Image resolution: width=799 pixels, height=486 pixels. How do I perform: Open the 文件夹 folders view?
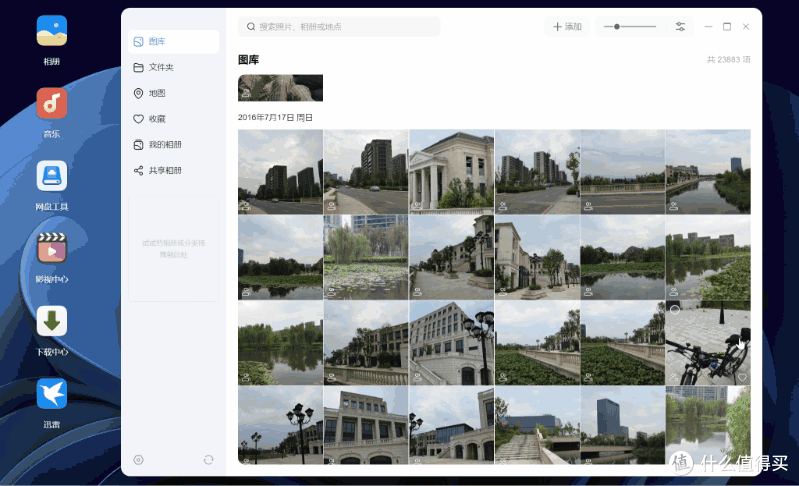173,67
